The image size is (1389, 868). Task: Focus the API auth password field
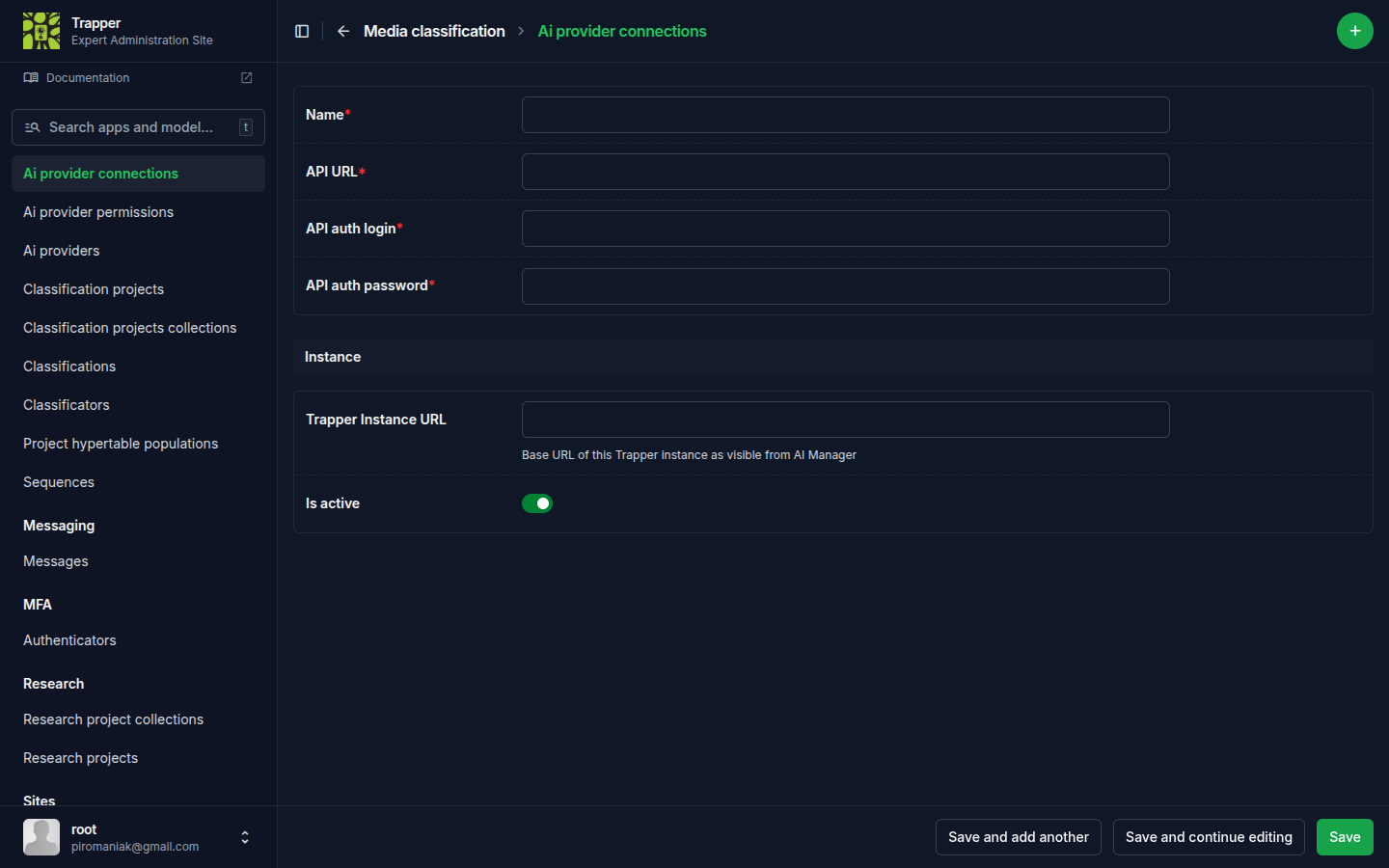click(x=846, y=286)
